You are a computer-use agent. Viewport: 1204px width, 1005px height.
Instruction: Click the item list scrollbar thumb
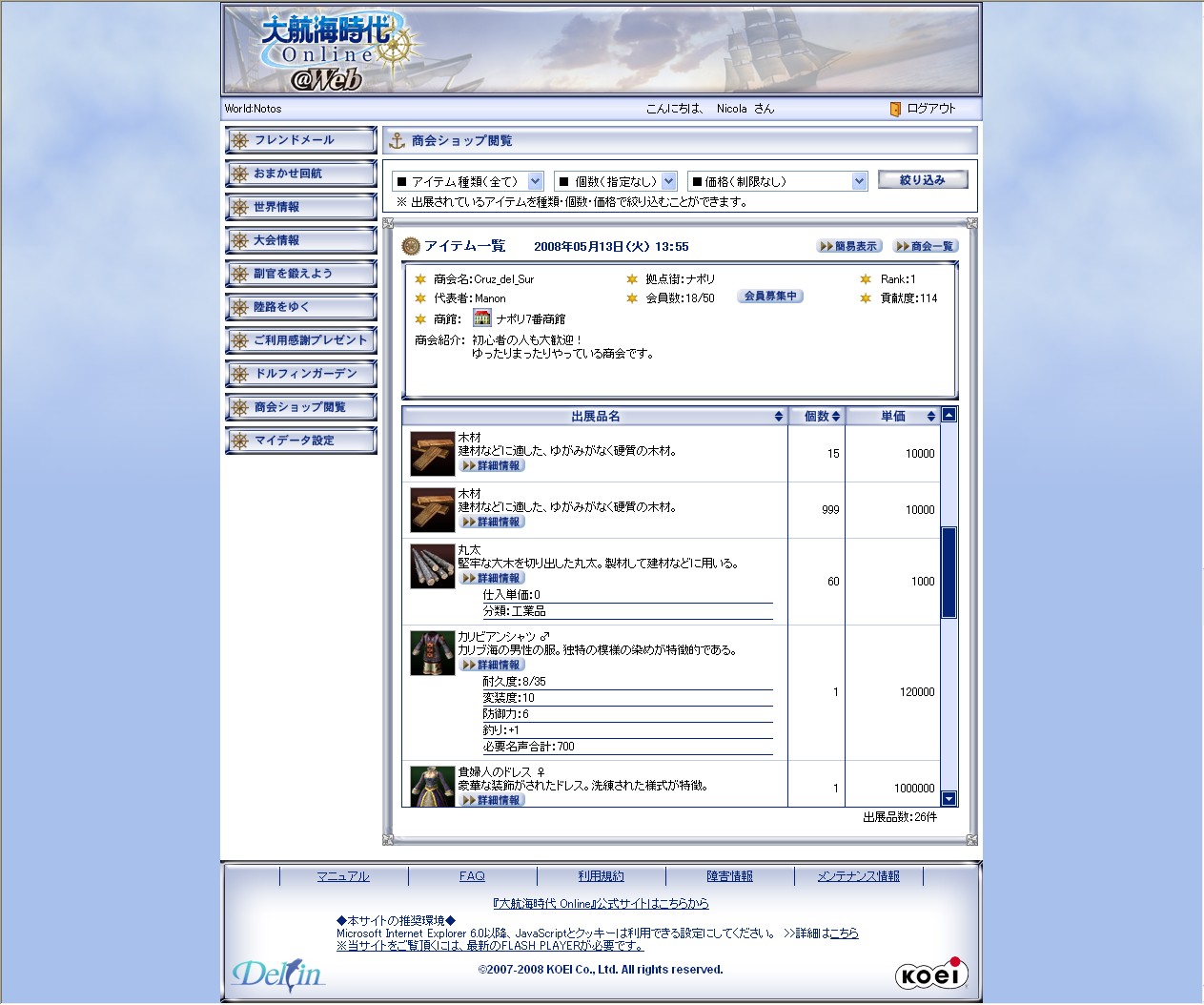coord(949,572)
